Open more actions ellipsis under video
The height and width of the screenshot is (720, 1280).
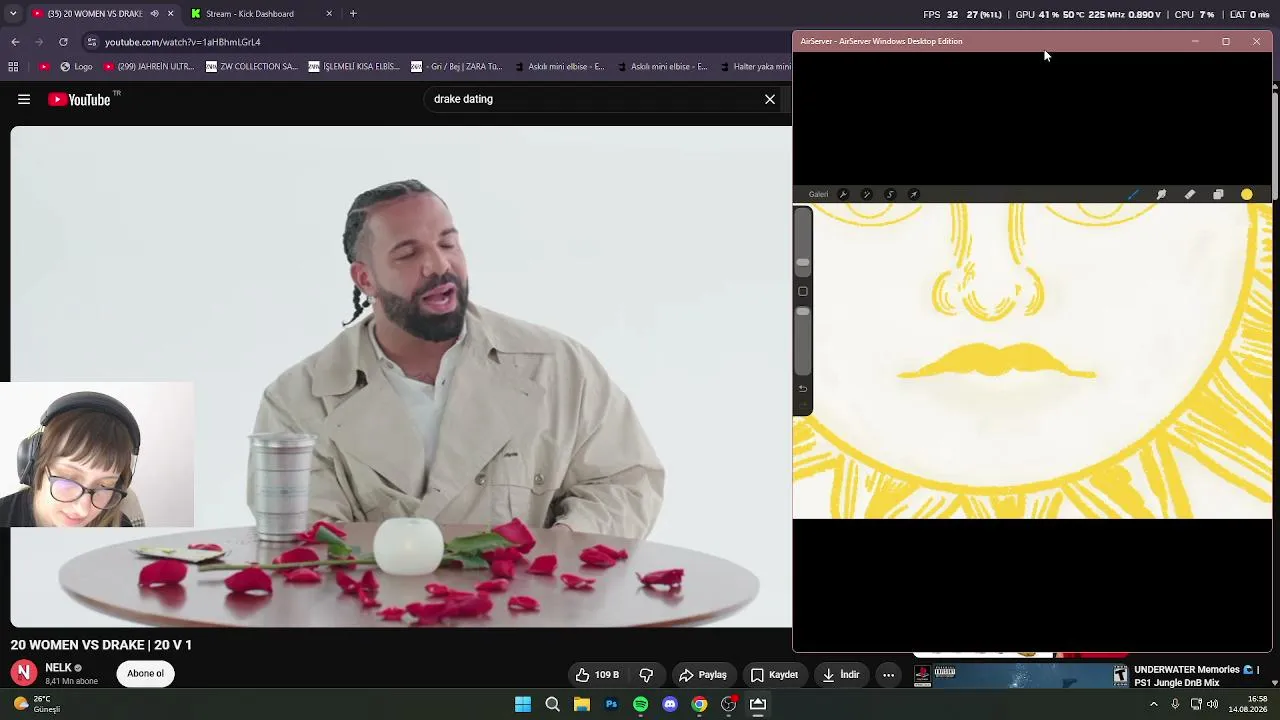pyautogui.click(x=888, y=675)
